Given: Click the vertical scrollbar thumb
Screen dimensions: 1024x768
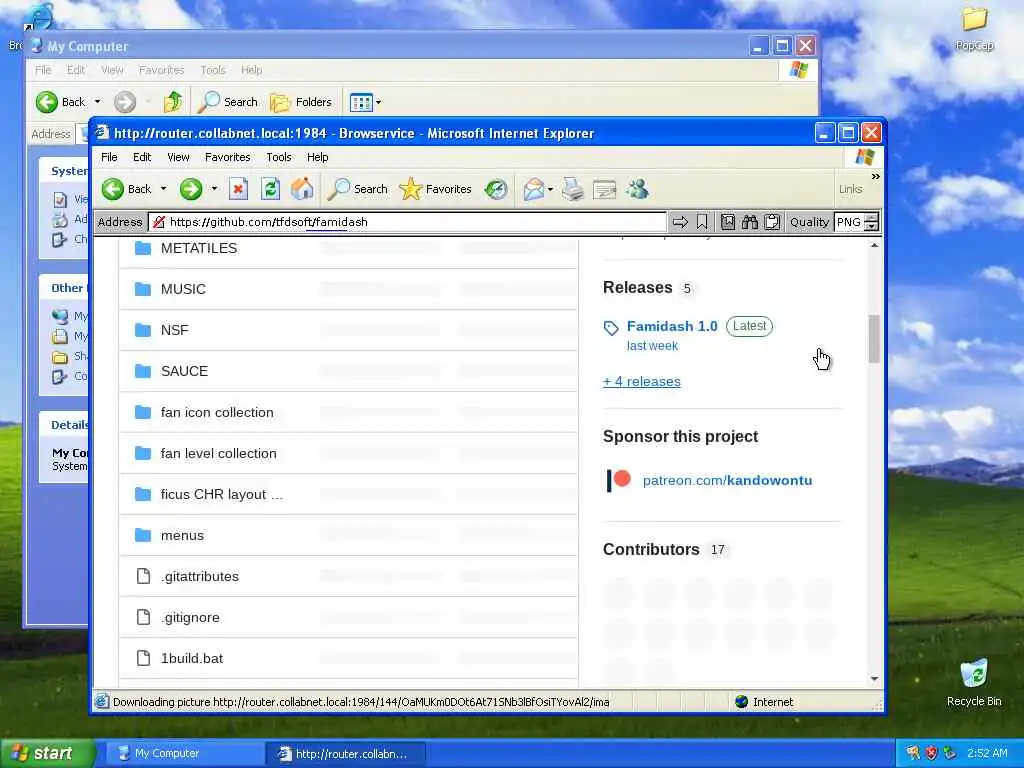Looking at the screenshot, I should 874,339.
